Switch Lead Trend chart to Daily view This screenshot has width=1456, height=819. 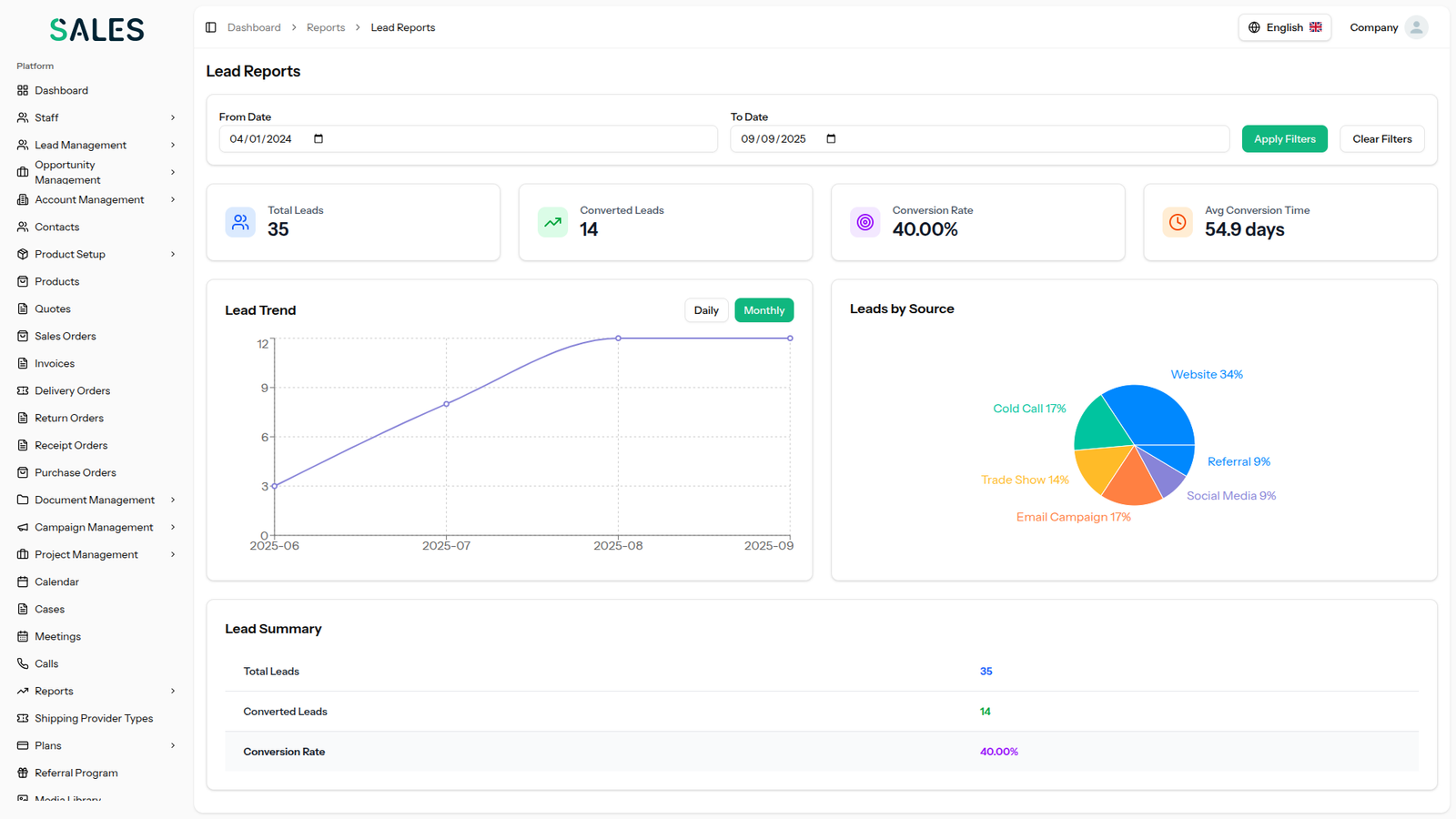(x=706, y=310)
